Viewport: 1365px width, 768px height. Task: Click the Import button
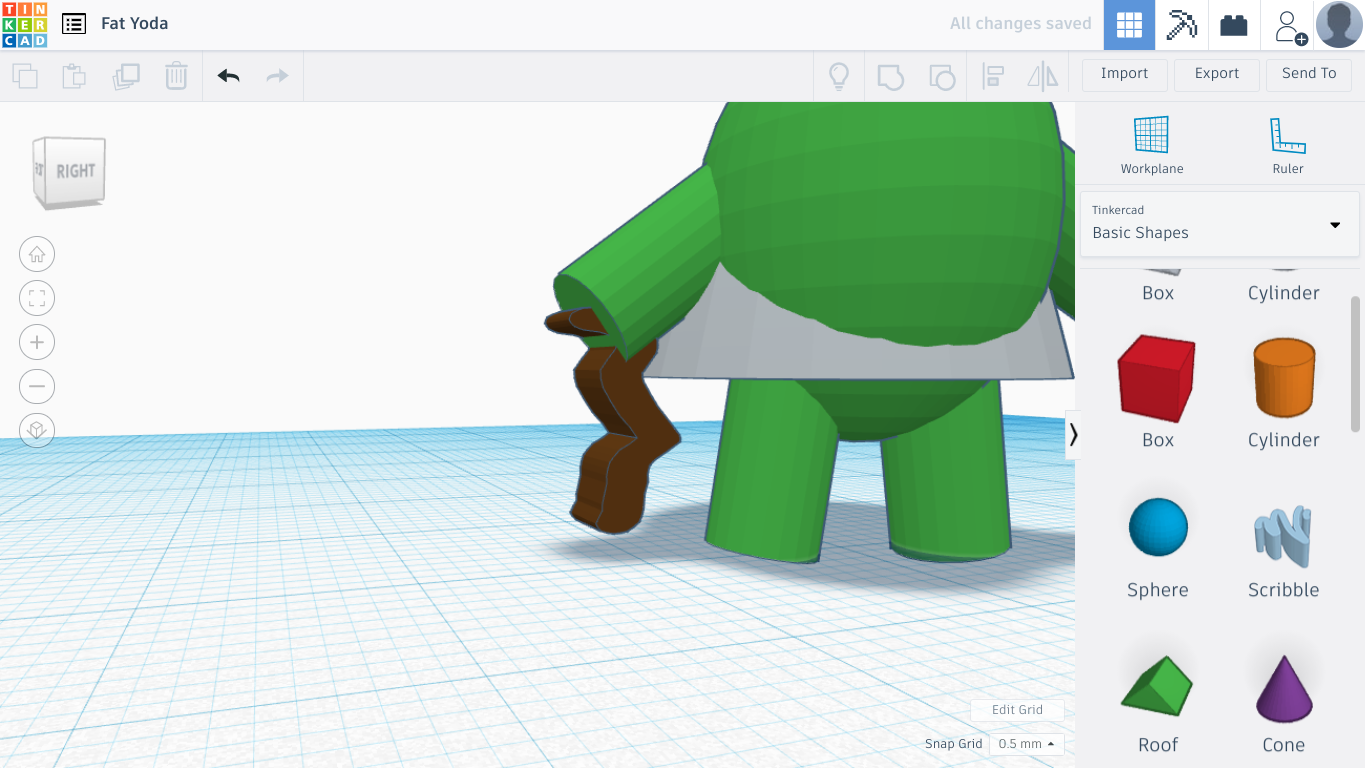tap(1124, 74)
